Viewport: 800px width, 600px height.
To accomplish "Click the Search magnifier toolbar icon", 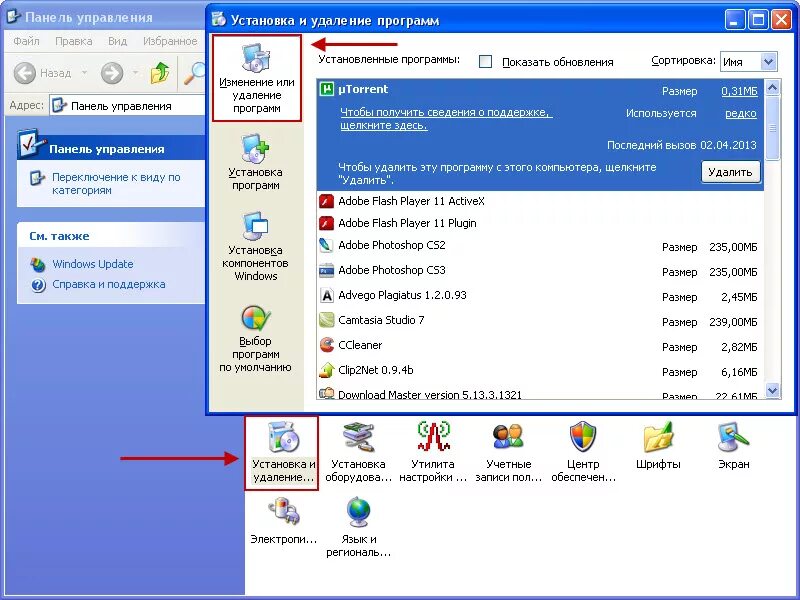I will [x=195, y=73].
